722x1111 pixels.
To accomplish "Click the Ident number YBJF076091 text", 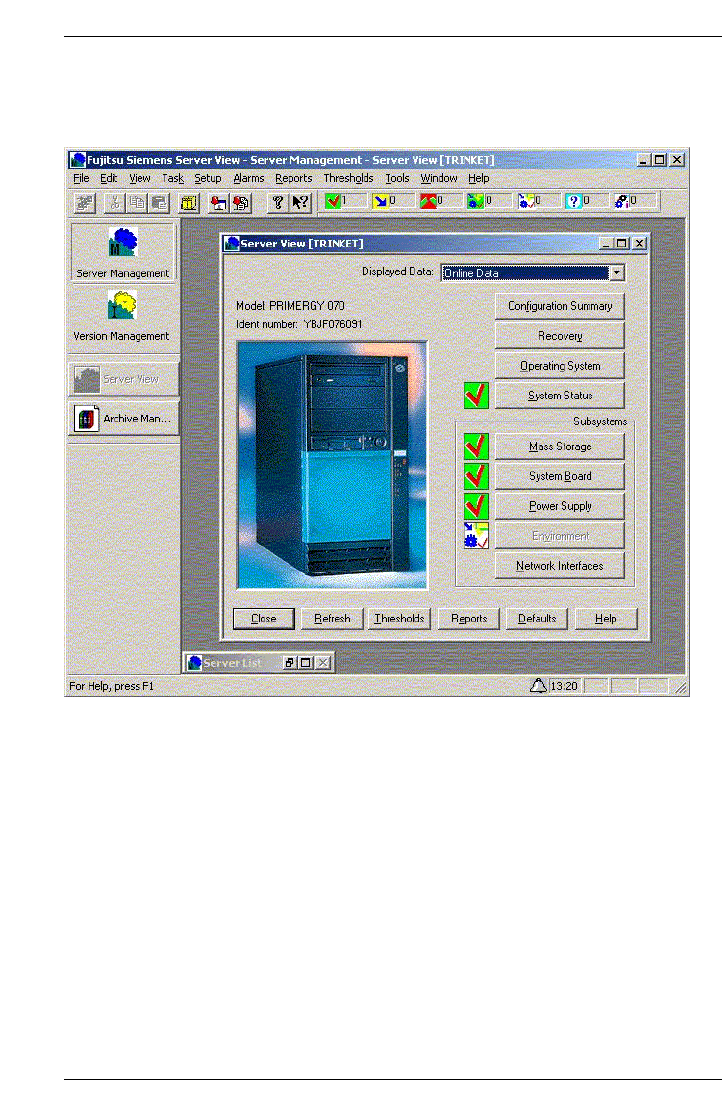I will (x=299, y=324).
